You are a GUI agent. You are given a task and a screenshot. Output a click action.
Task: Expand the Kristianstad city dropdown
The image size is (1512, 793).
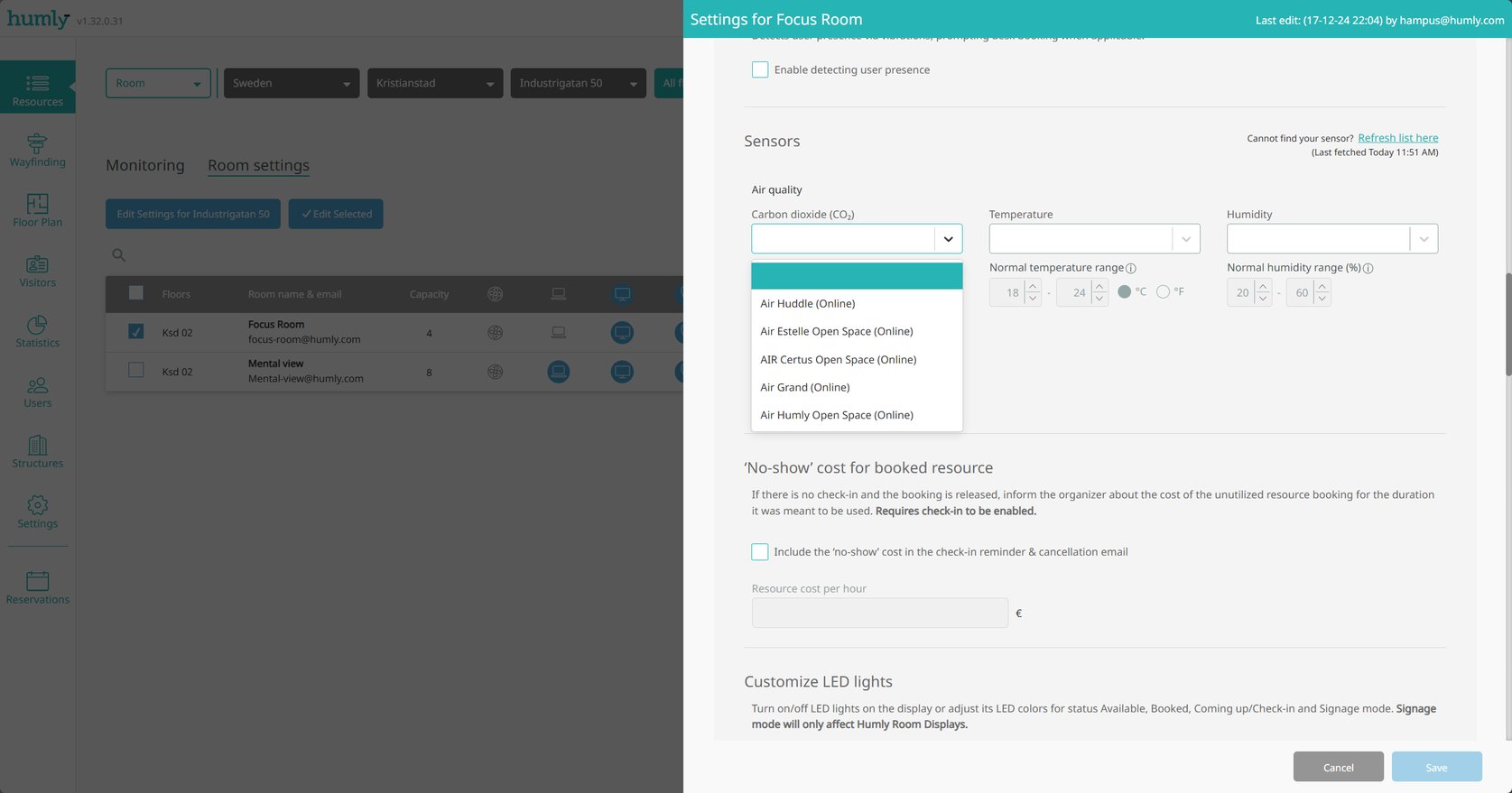point(435,83)
